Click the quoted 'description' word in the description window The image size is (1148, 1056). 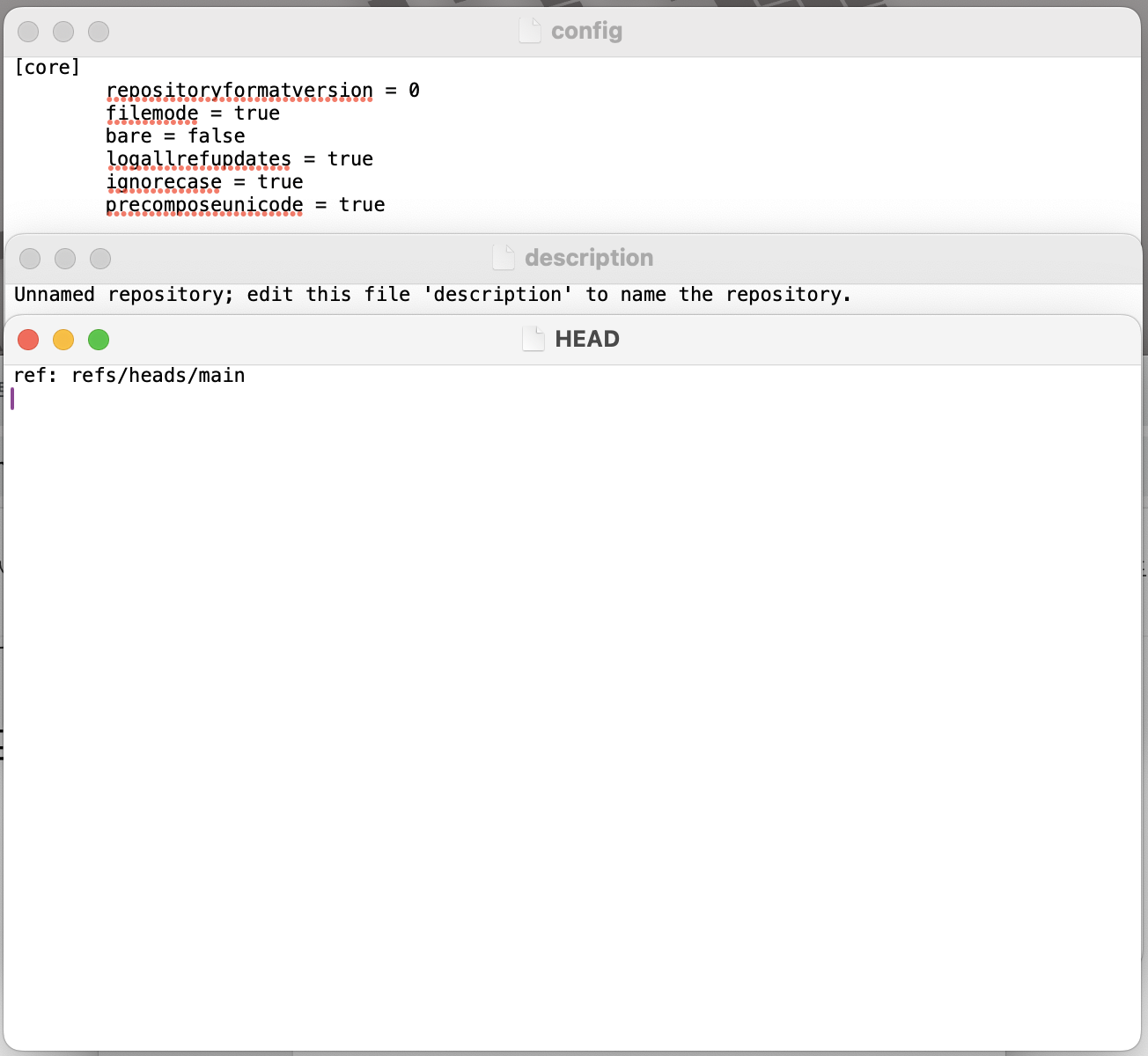click(x=497, y=295)
